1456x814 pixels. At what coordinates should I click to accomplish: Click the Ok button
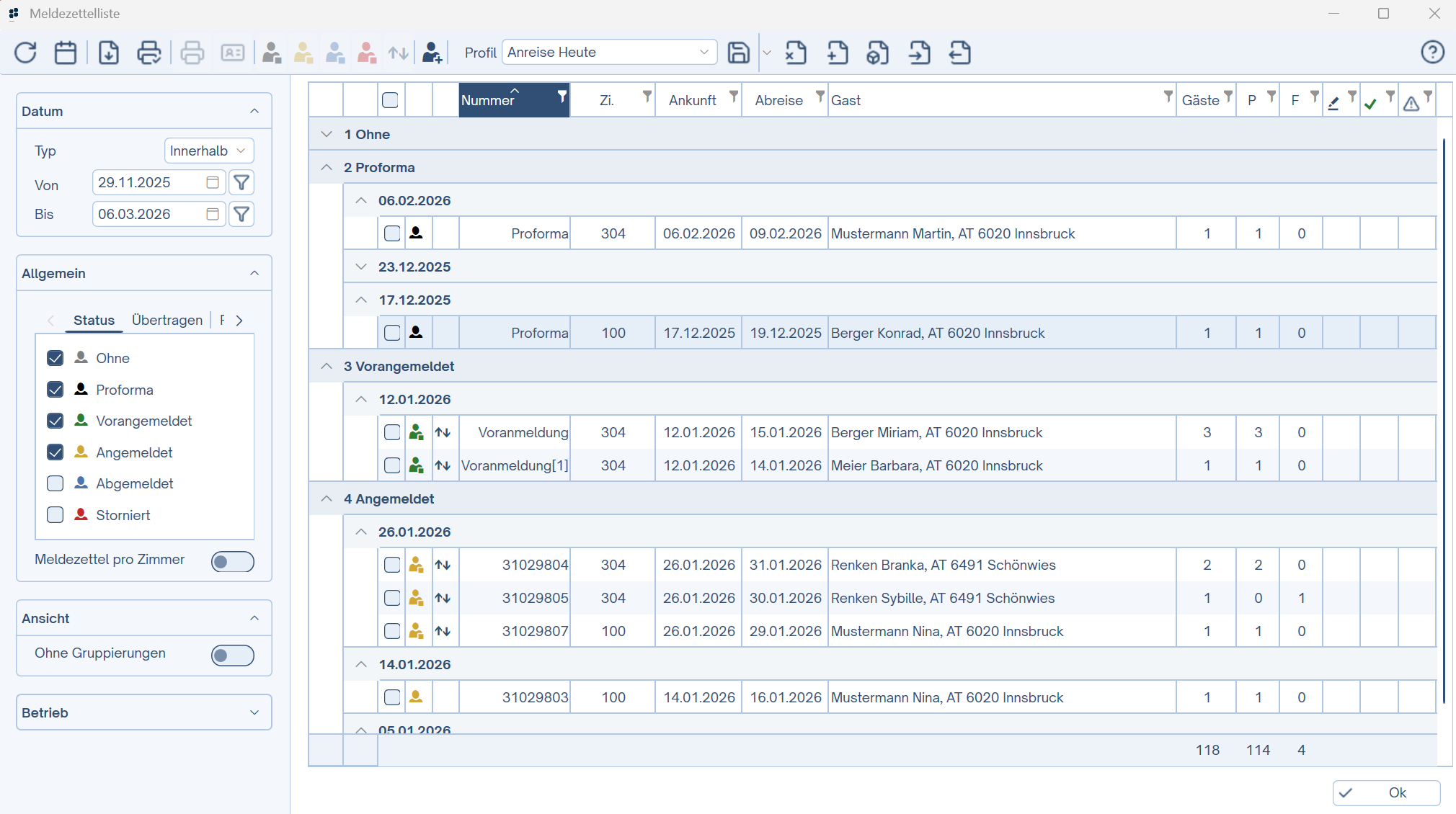coord(1385,792)
